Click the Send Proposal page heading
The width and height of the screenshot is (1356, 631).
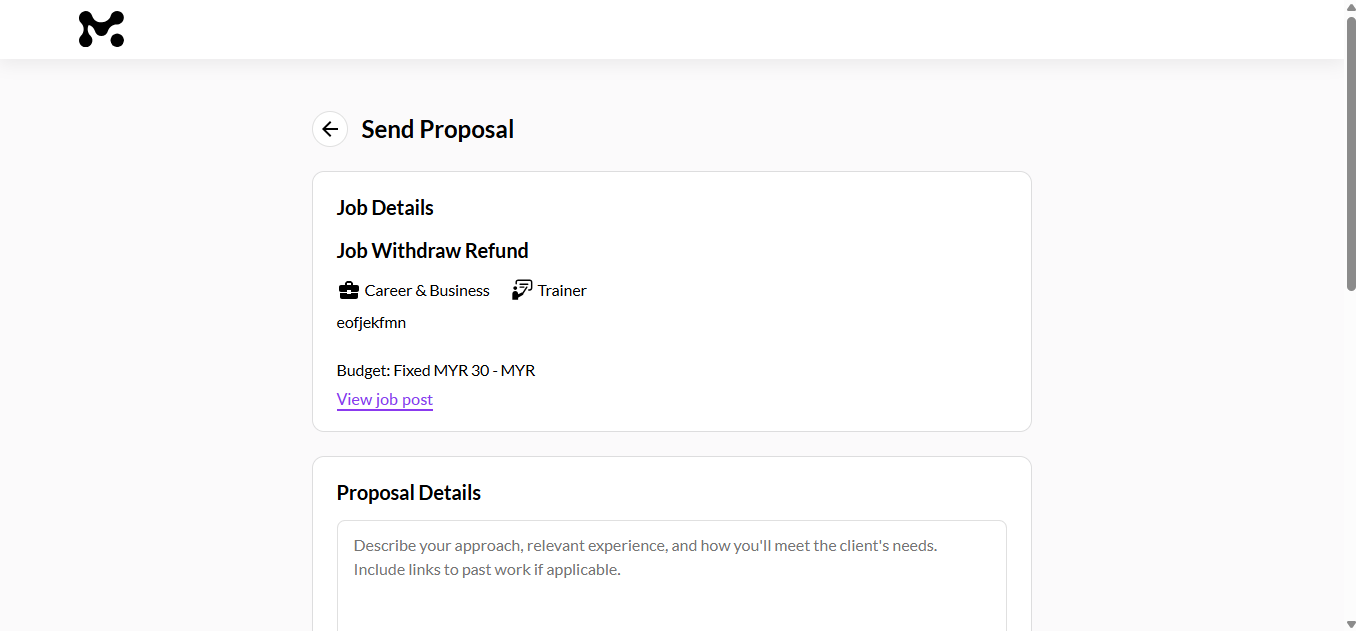pos(437,129)
